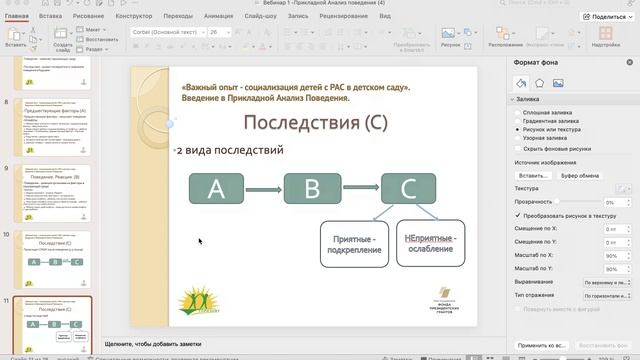This screenshot has height=360, width=640.
Task: Select the Узорная заливка radio option
Action: point(518,138)
